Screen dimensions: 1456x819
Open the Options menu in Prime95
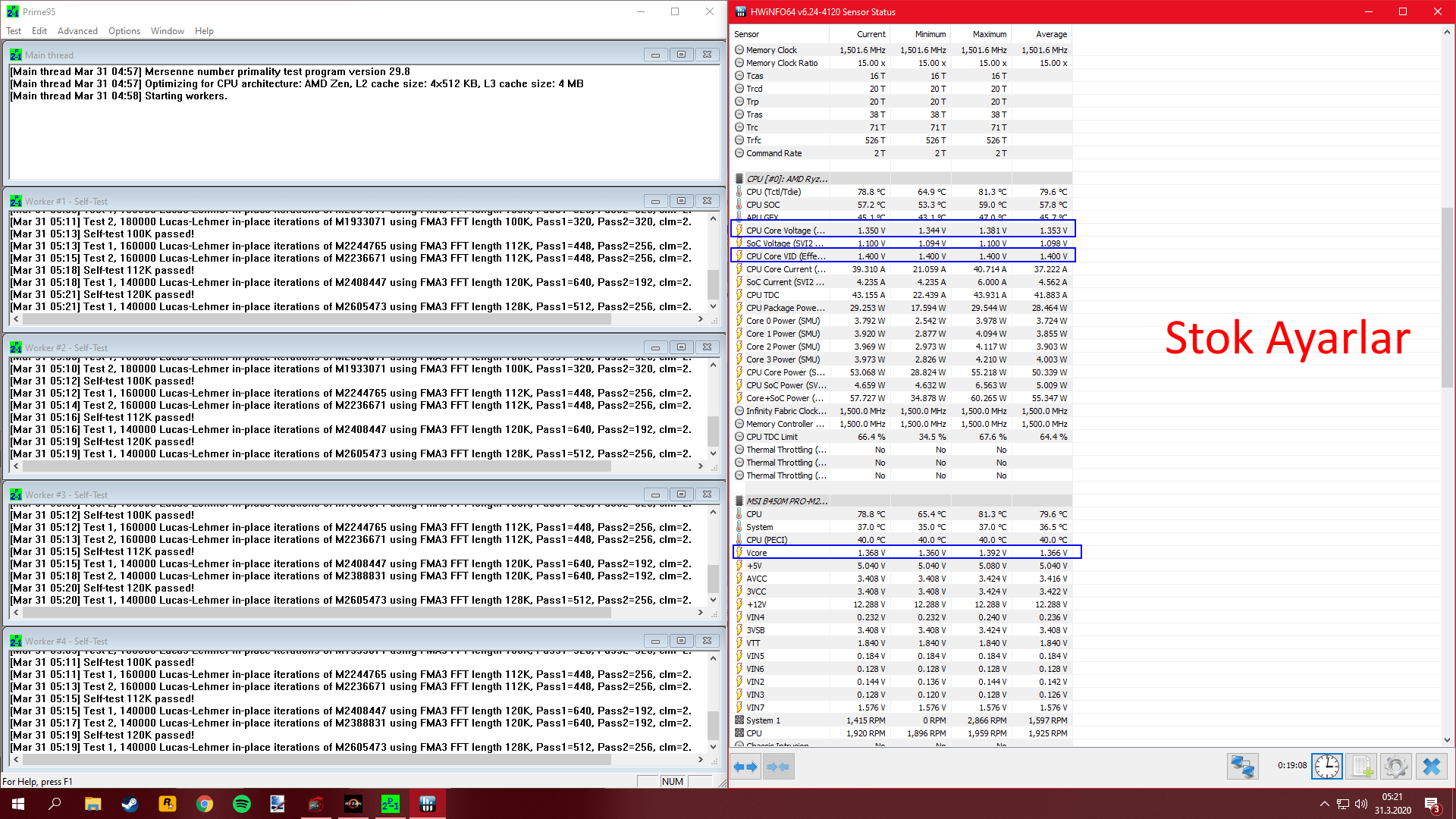(124, 31)
